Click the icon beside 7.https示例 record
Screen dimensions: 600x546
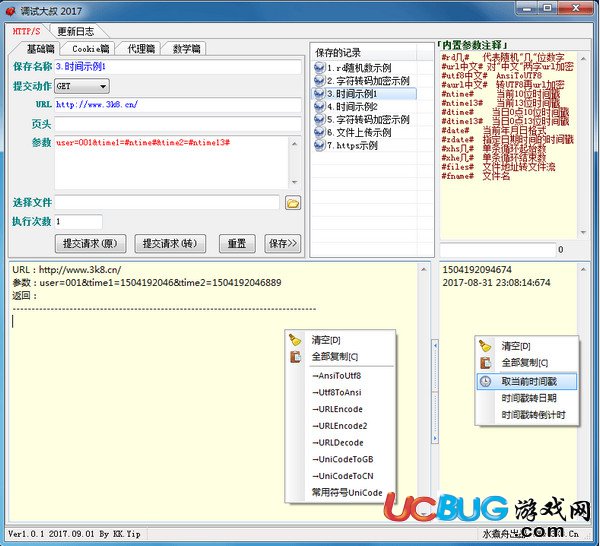click(x=319, y=146)
